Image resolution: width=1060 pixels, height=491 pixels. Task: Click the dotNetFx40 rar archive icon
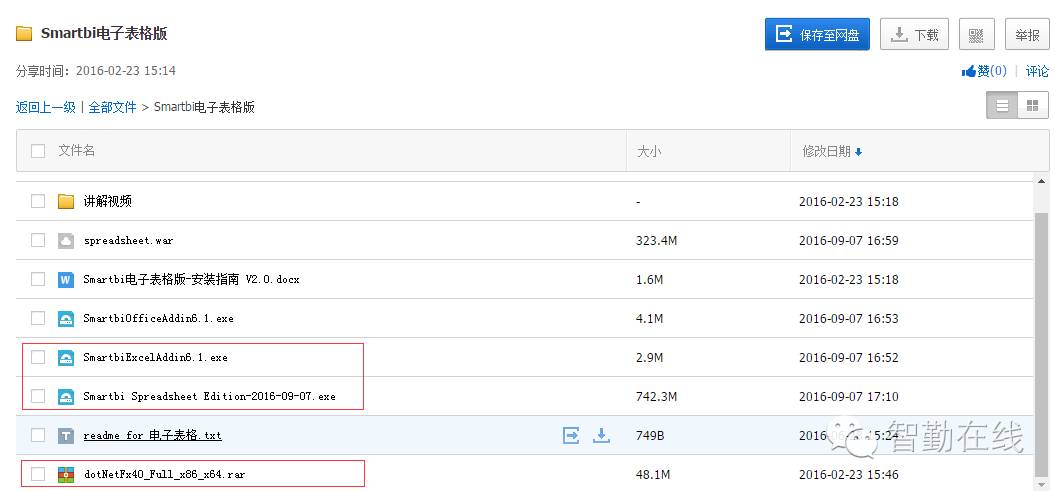tap(66, 474)
